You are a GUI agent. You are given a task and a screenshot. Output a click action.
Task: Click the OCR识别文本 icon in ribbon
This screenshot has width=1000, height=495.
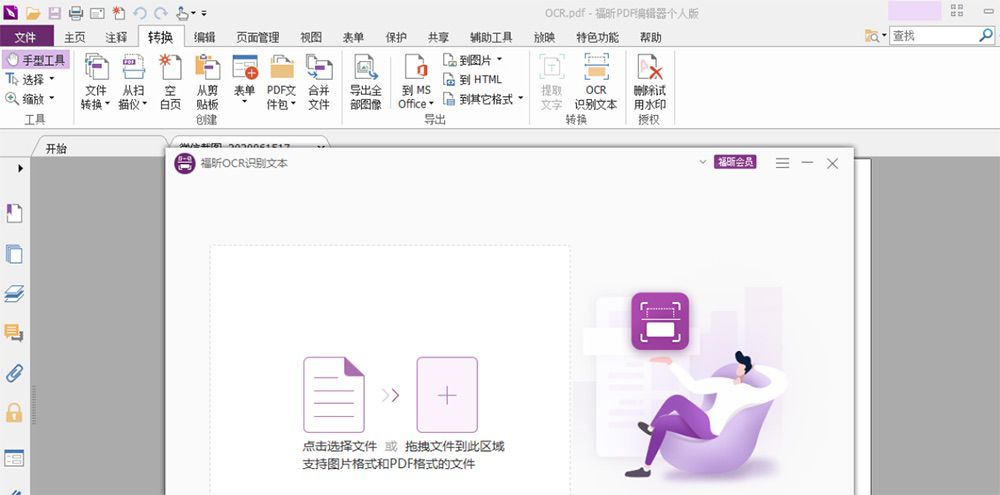[596, 67]
